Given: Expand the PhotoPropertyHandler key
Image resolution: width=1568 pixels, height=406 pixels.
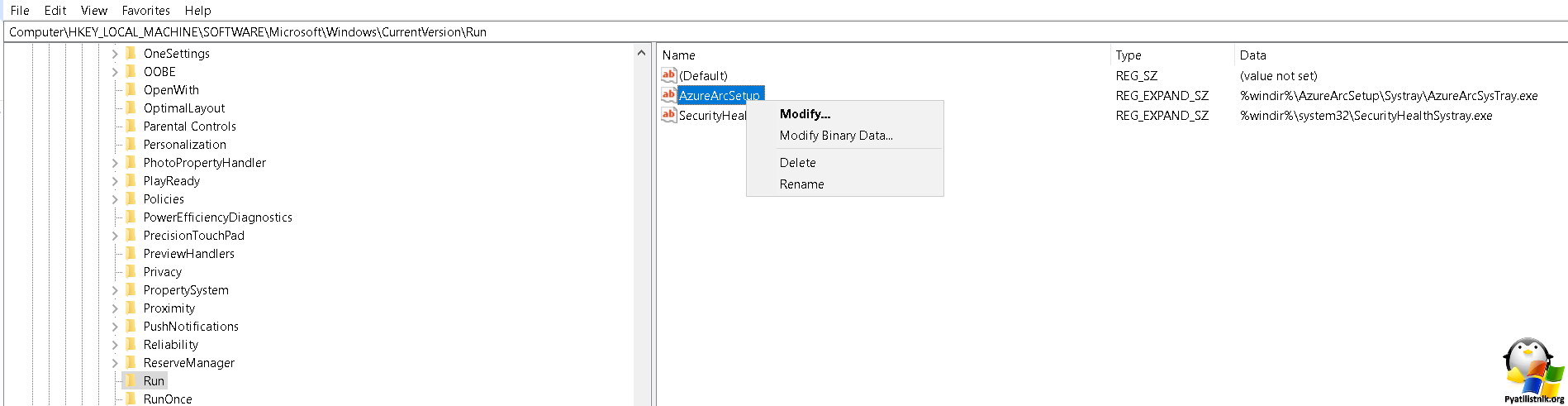Looking at the screenshot, I should (x=115, y=163).
